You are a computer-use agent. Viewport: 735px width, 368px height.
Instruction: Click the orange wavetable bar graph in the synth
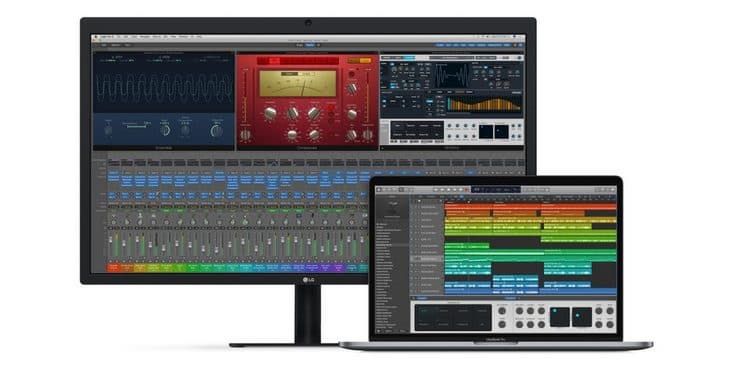click(x=485, y=104)
